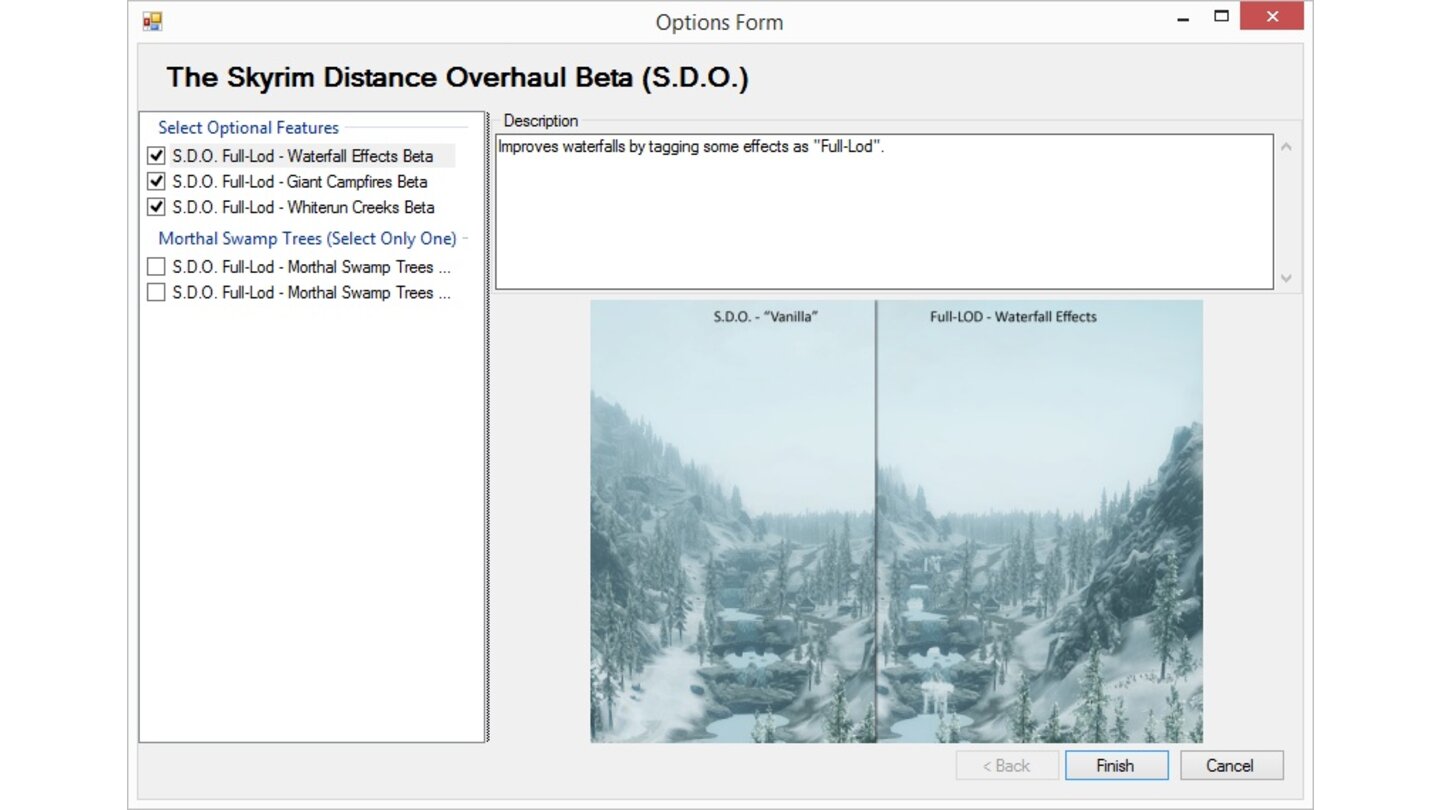Viewport: 1440px width, 810px height.
Task: Click the Finish button
Action: (1116, 766)
